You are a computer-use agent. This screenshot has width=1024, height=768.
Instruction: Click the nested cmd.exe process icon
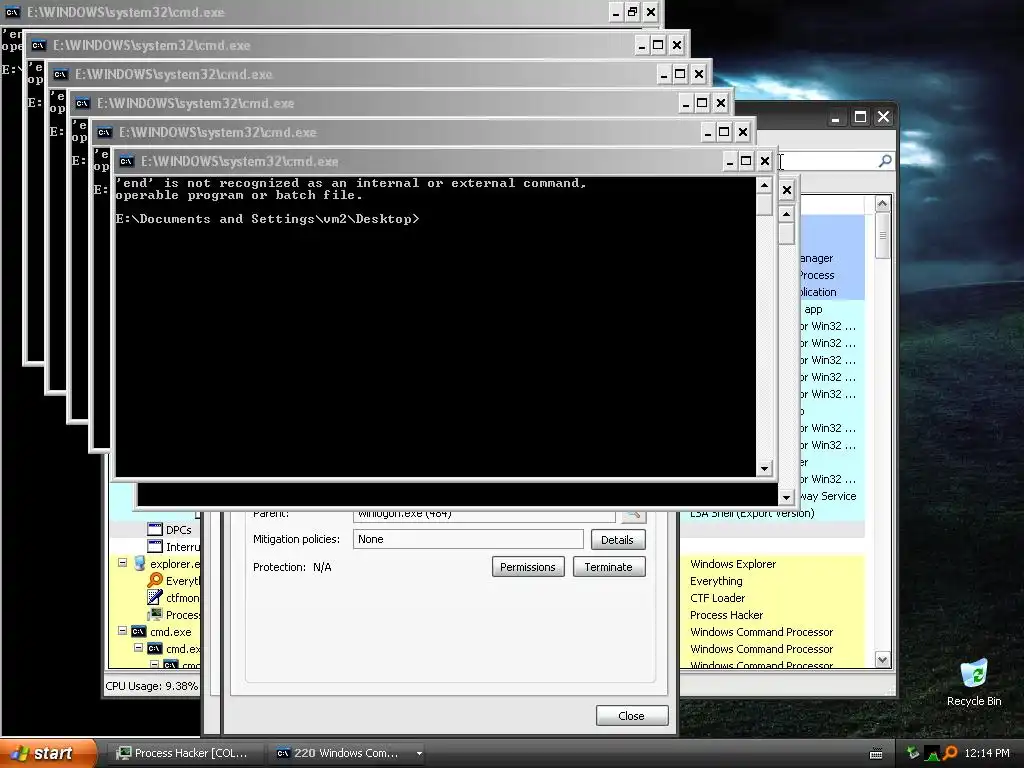[x=155, y=648]
